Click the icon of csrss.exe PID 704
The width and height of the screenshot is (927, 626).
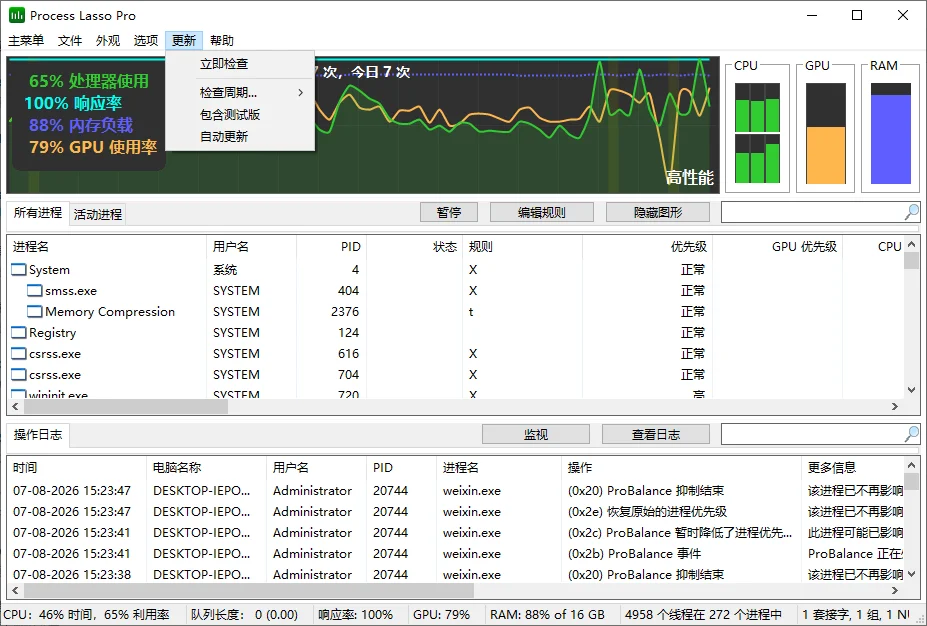(19, 375)
